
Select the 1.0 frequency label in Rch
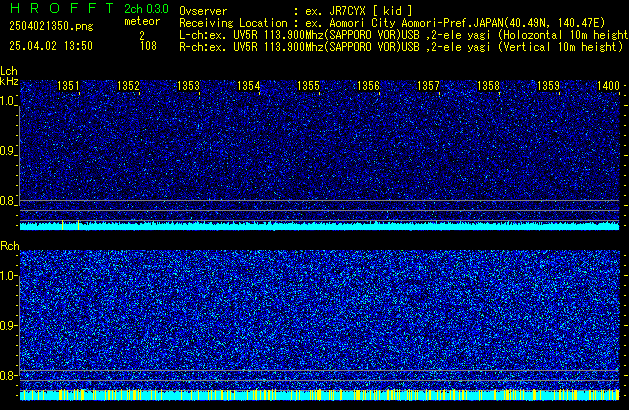[7, 276]
